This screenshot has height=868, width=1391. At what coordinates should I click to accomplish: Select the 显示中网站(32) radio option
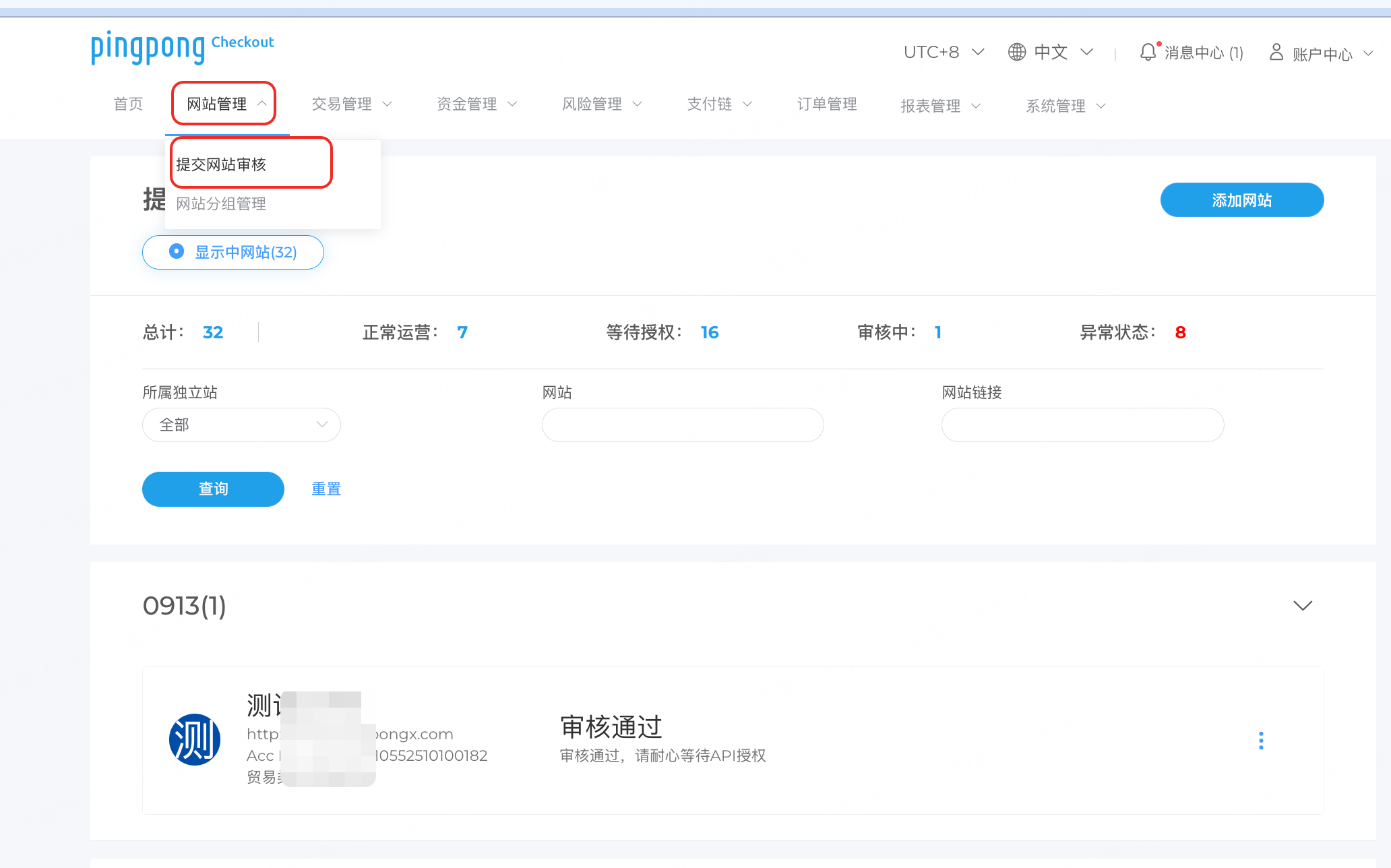233,252
